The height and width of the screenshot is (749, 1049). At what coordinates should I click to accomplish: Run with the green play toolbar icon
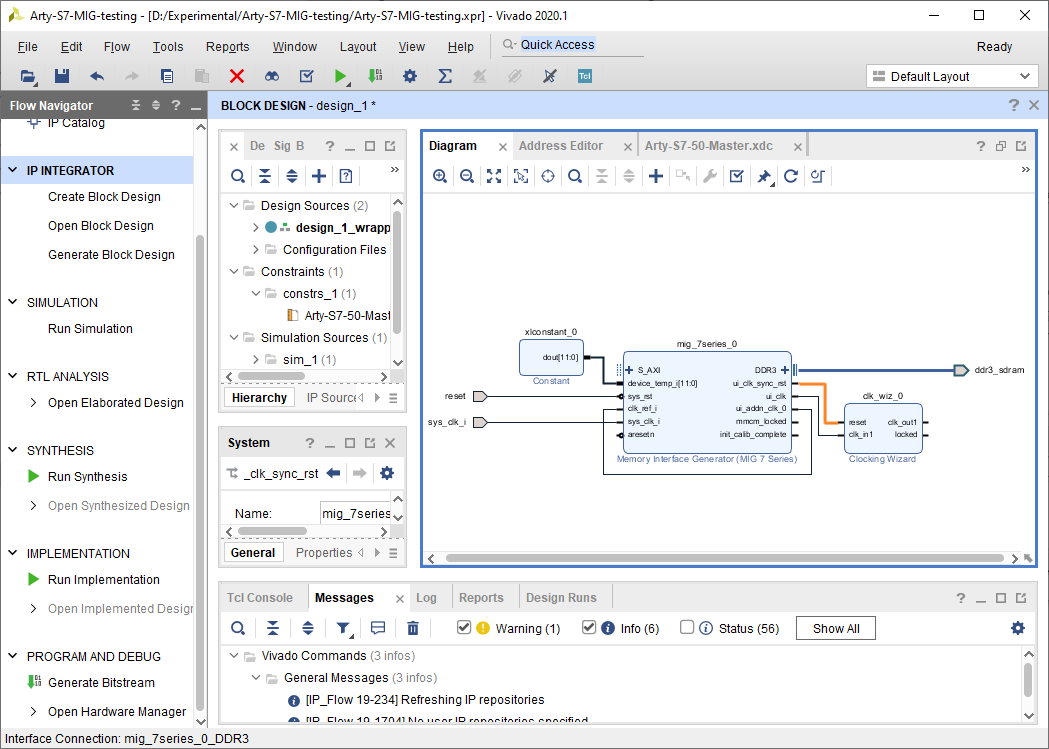click(341, 76)
